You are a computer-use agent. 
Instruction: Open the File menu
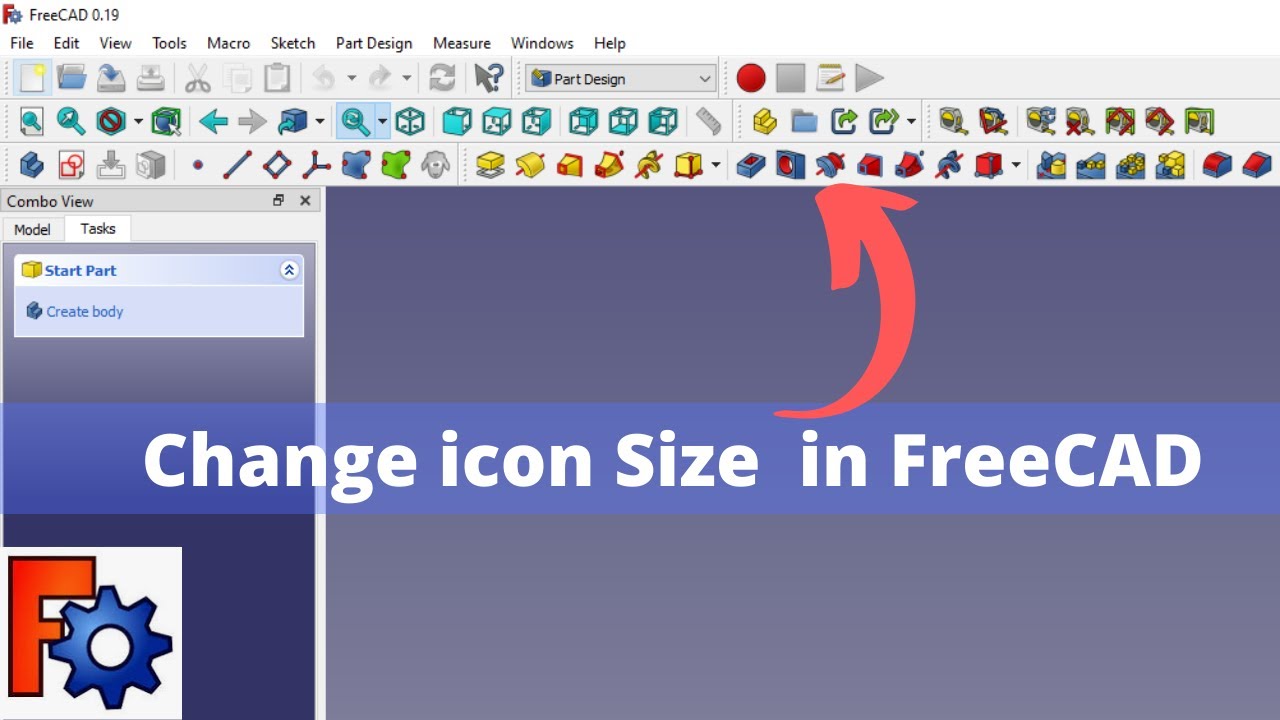click(21, 43)
